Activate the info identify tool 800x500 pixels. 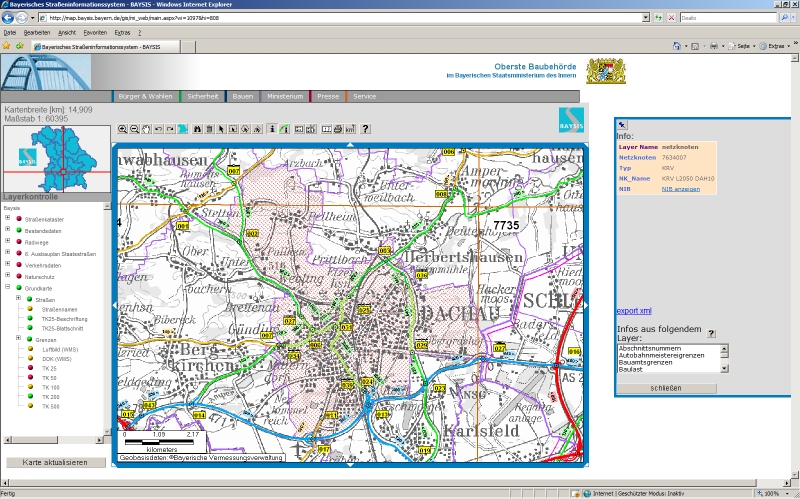[272, 129]
